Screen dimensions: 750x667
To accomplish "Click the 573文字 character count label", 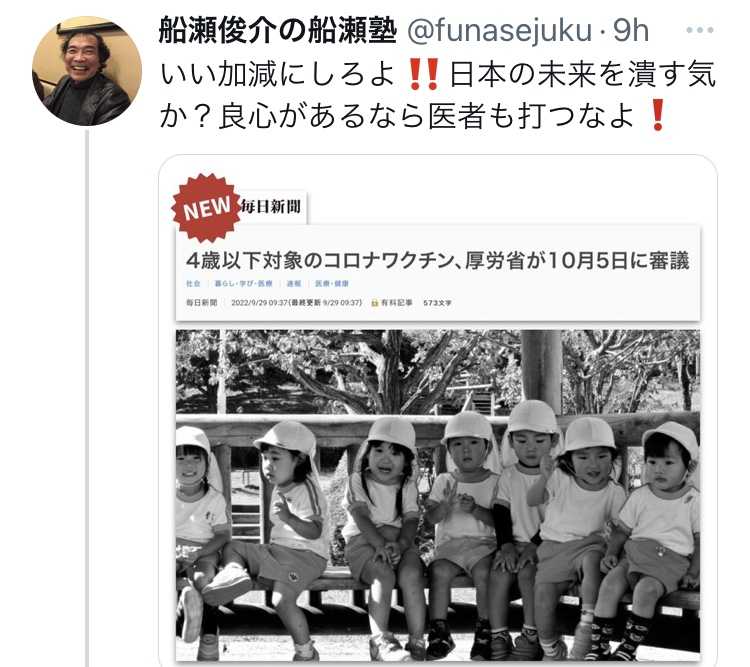I will [437, 303].
